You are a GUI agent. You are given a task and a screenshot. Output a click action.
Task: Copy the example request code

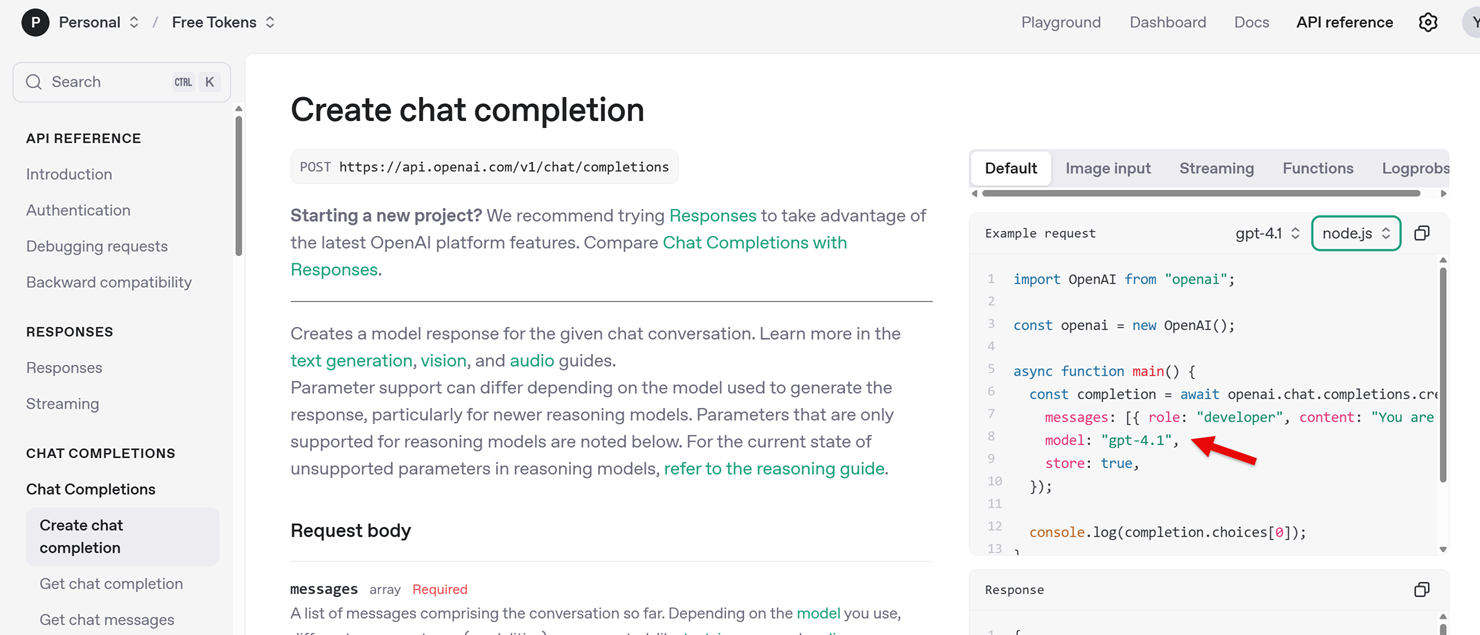point(1422,233)
